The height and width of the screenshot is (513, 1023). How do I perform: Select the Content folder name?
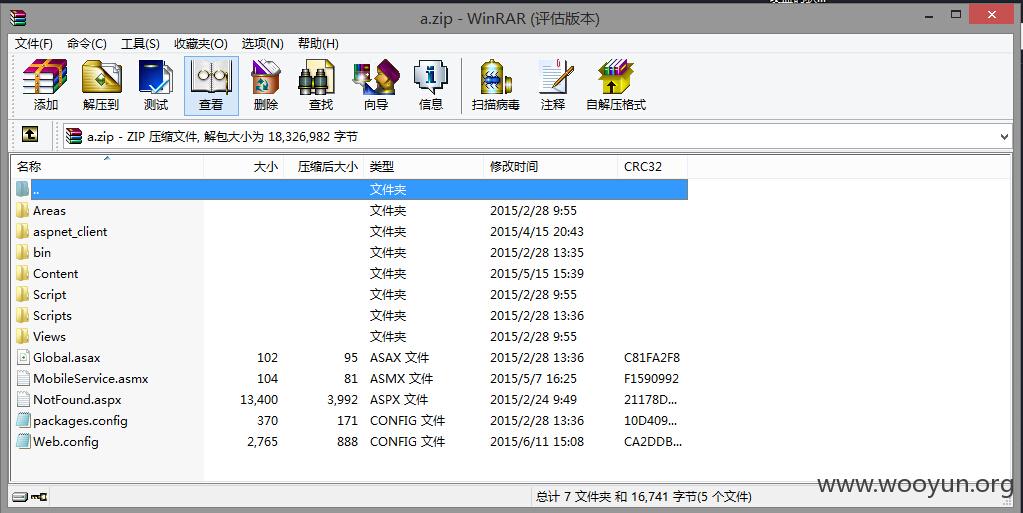tap(55, 273)
